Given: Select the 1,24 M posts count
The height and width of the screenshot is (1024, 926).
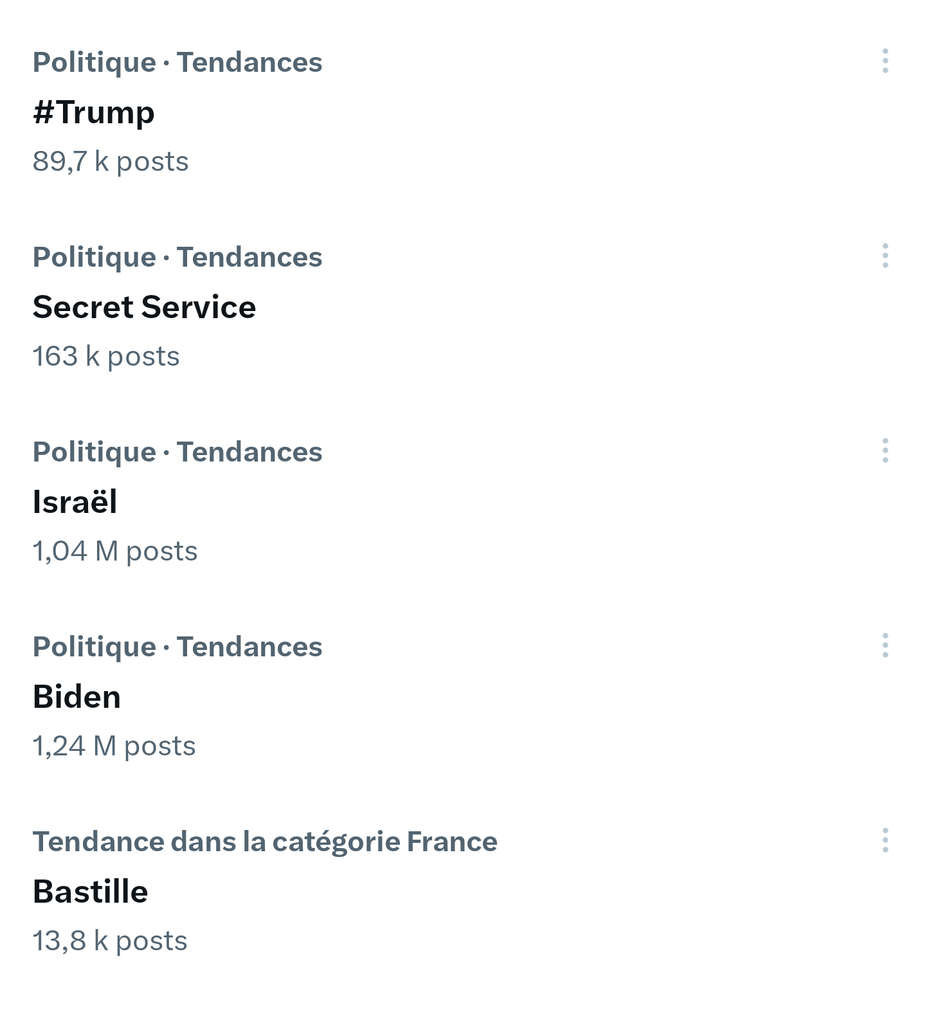Looking at the screenshot, I should 114,747.
